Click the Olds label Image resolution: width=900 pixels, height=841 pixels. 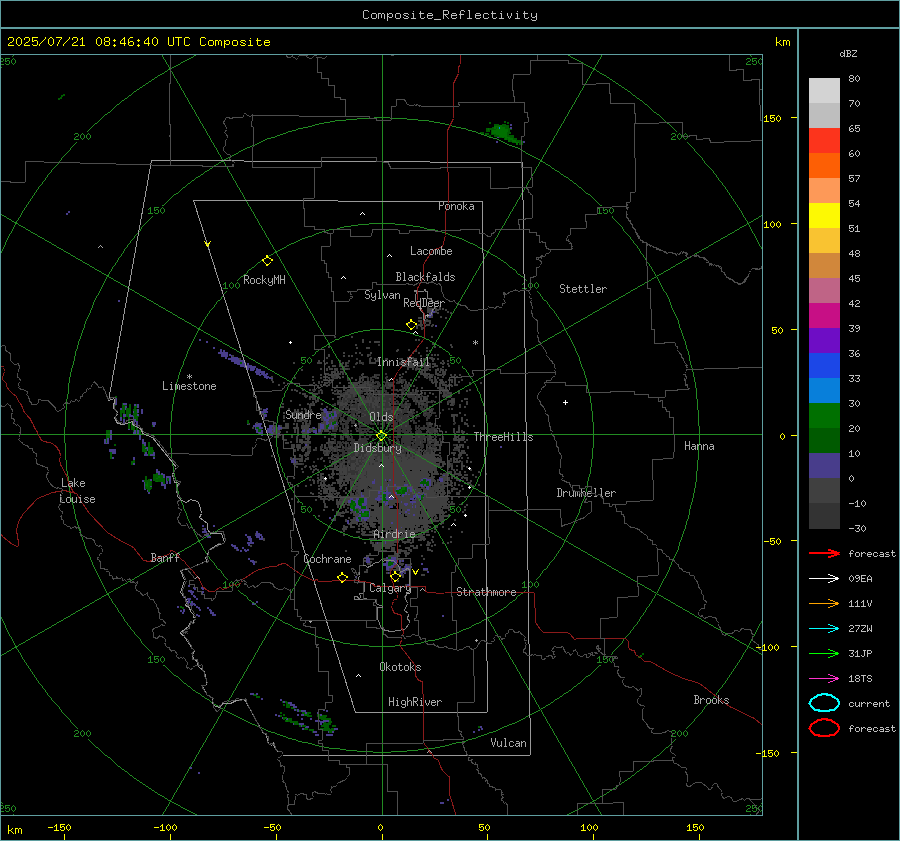tap(381, 417)
